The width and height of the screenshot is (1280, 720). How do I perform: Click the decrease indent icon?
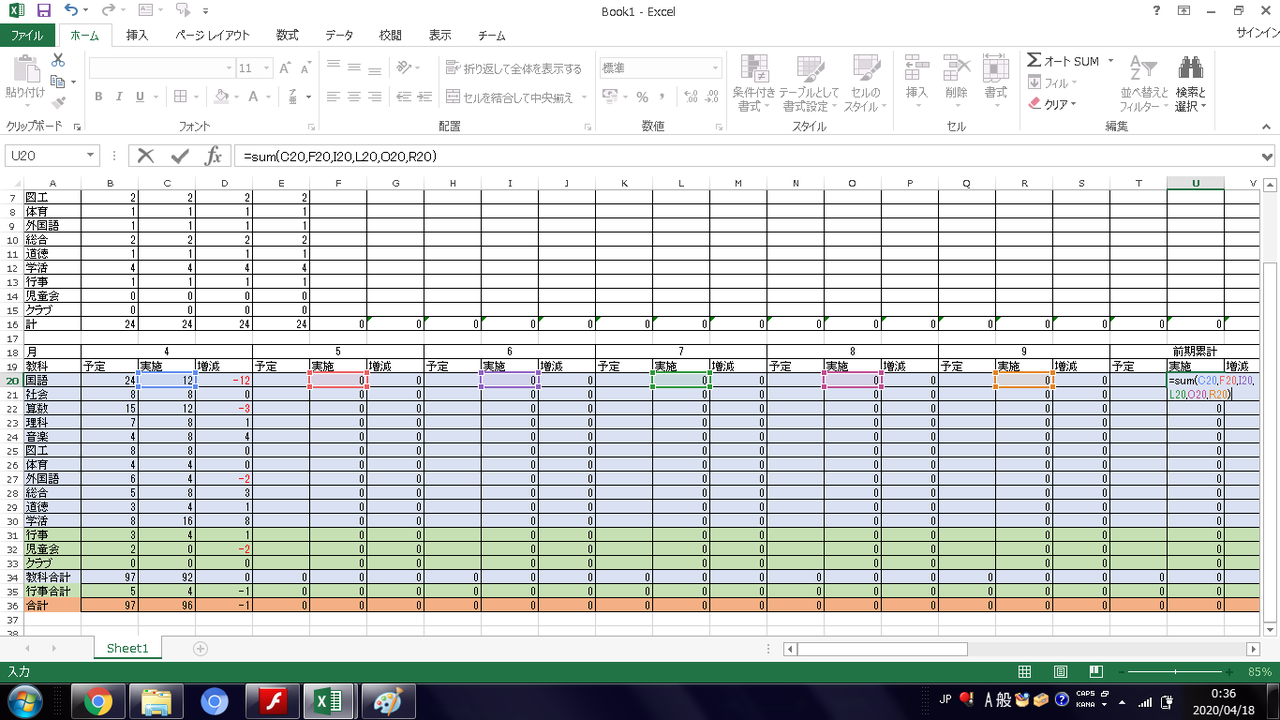point(402,97)
